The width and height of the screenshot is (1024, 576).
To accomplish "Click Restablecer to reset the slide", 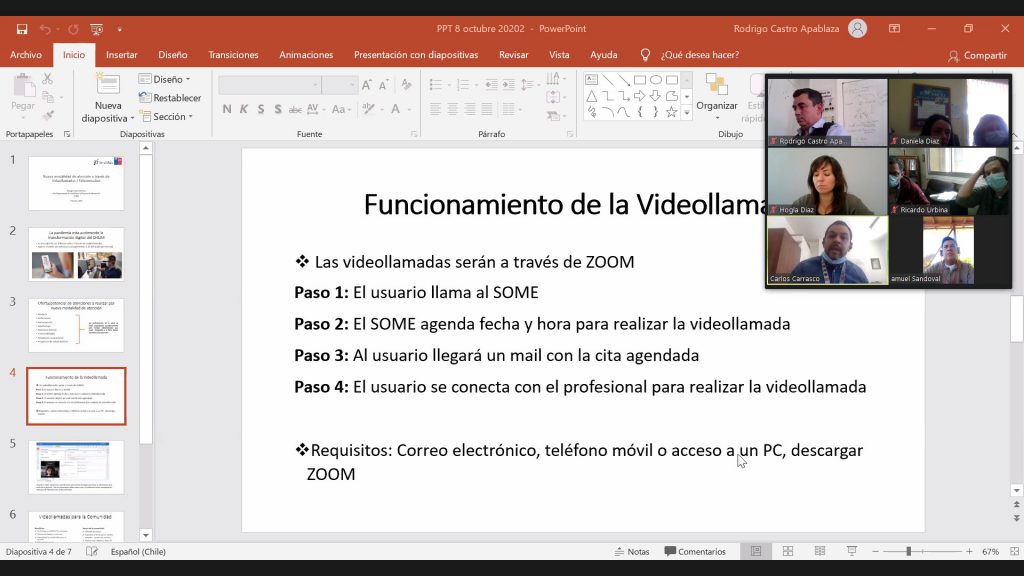I will click(x=171, y=98).
